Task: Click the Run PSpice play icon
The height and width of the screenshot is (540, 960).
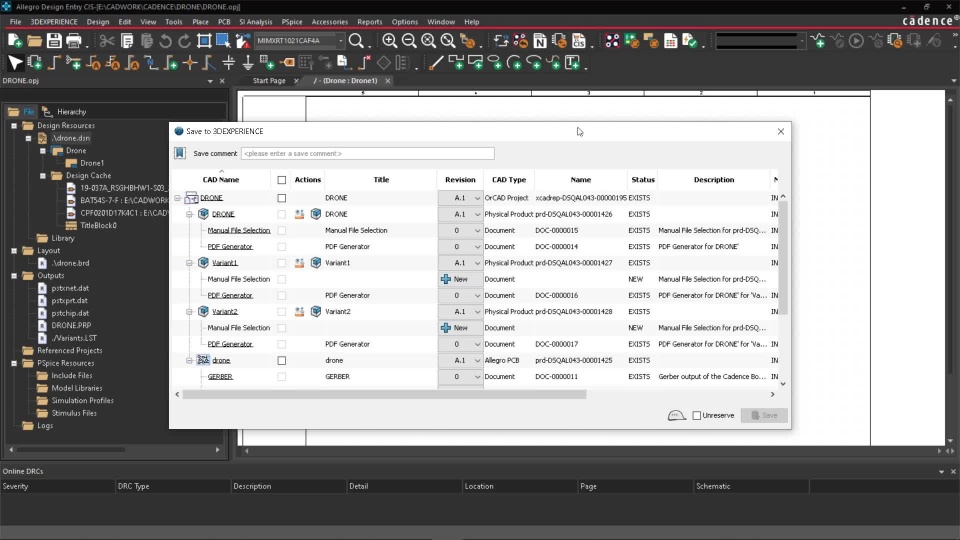Action: click(x=857, y=41)
